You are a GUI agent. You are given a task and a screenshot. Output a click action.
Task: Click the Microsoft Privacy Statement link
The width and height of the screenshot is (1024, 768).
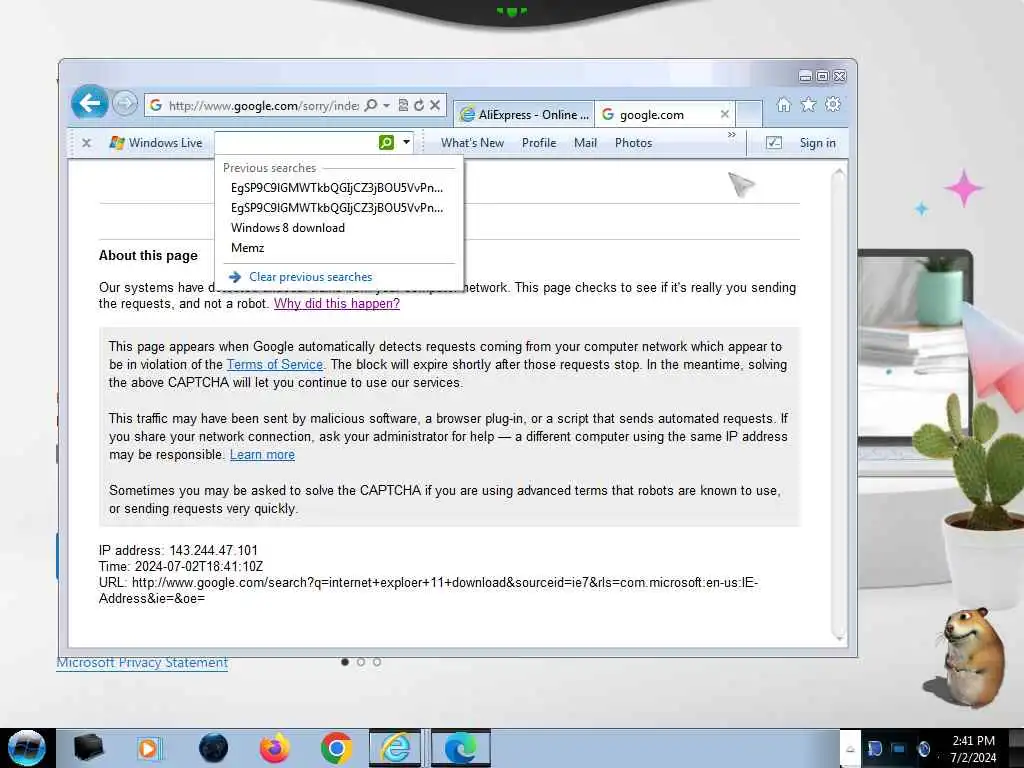[x=142, y=662]
